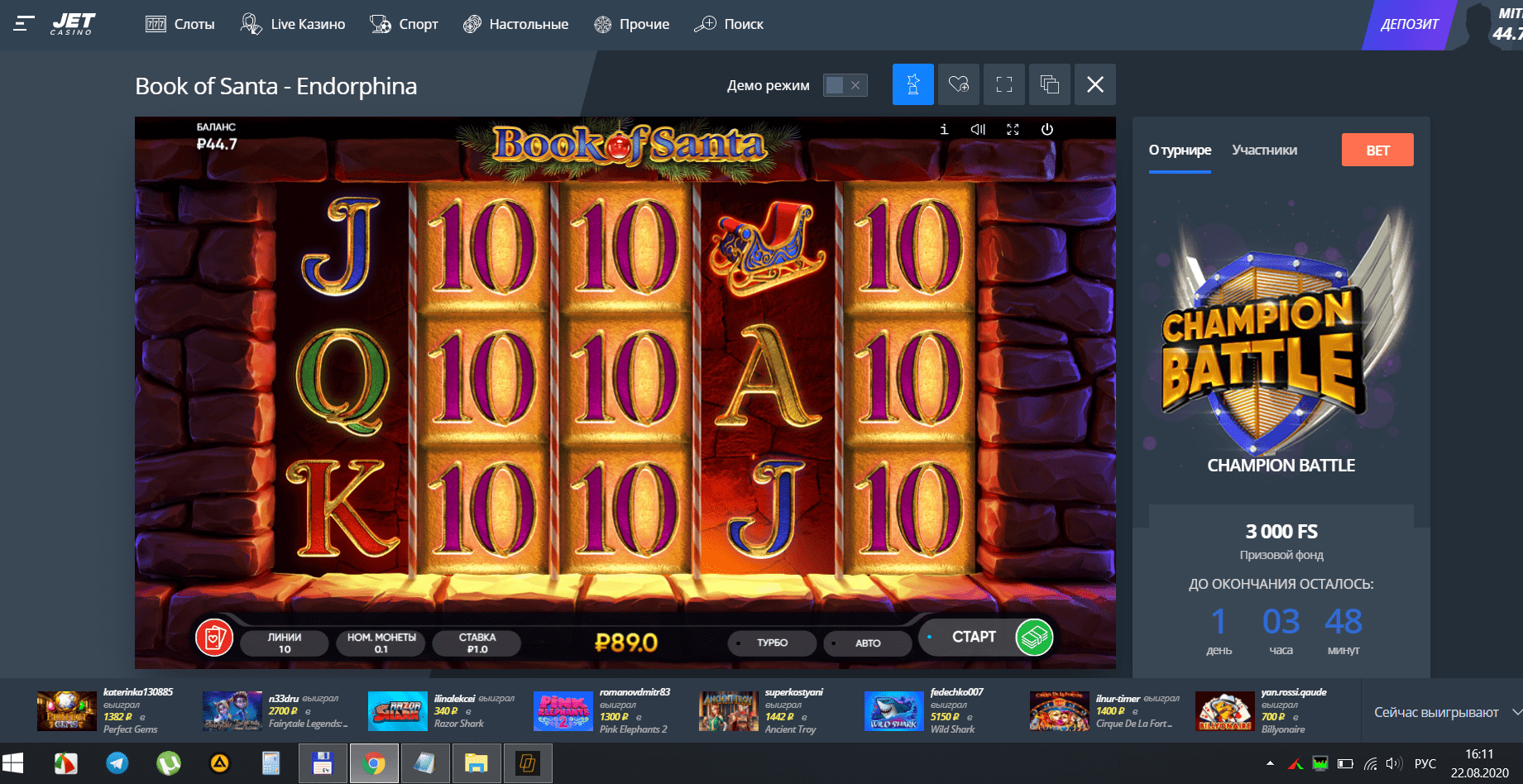
Task: Click the winner name katerinka130885
Action: pos(138,692)
